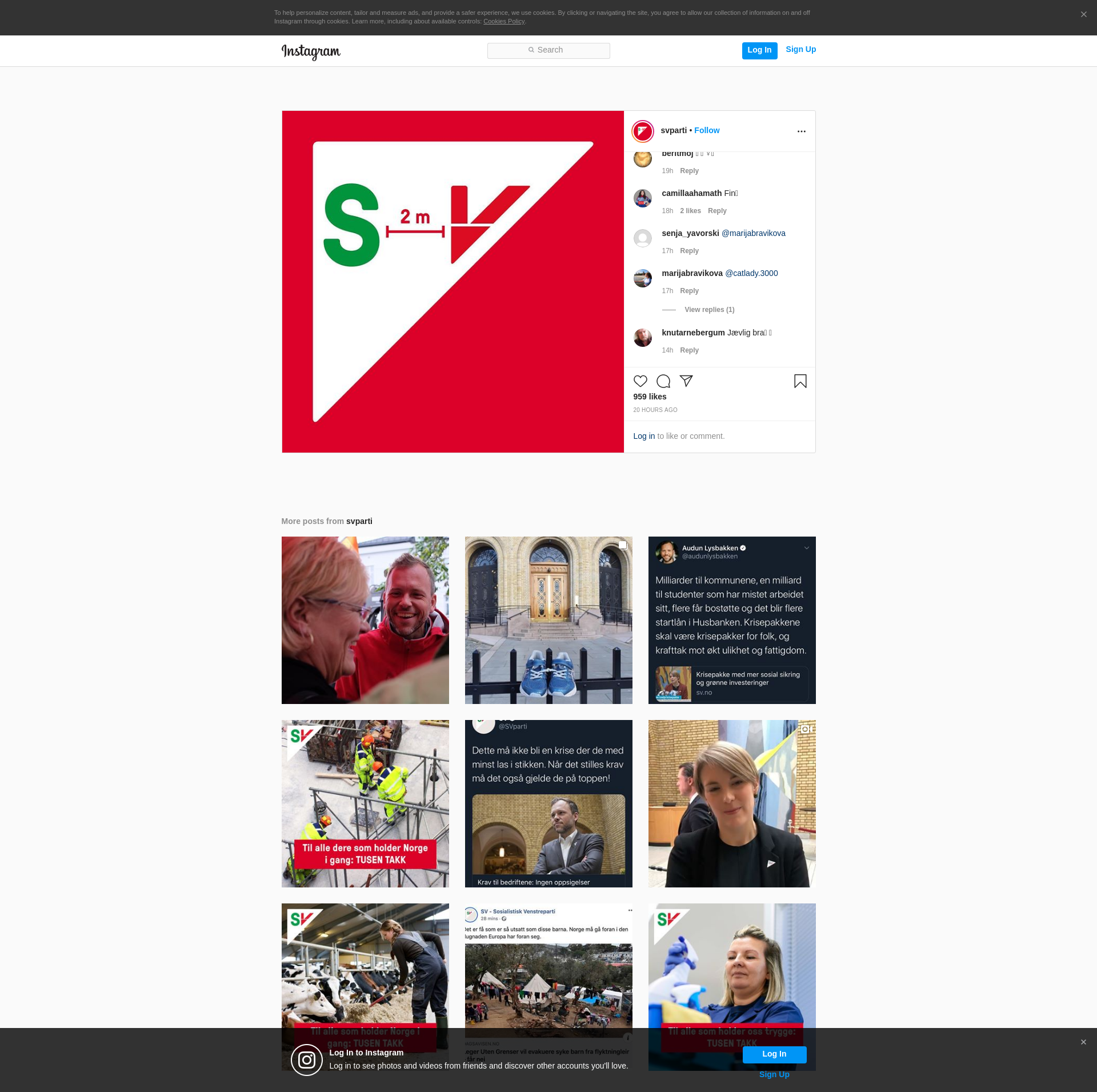The width and height of the screenshot is (1097, 1092).
Task: Open refugee camp Facebook post thumbnail
Action: (548, 966)
